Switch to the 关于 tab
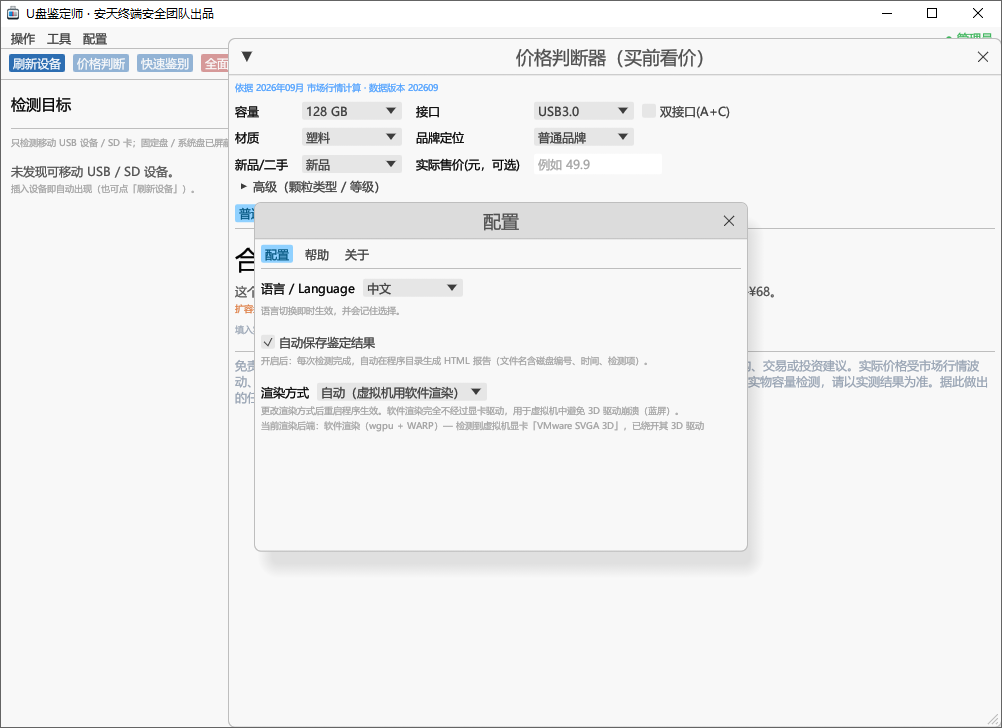The height and width of the screenshot is (728, 1002). tap(357, 254)
